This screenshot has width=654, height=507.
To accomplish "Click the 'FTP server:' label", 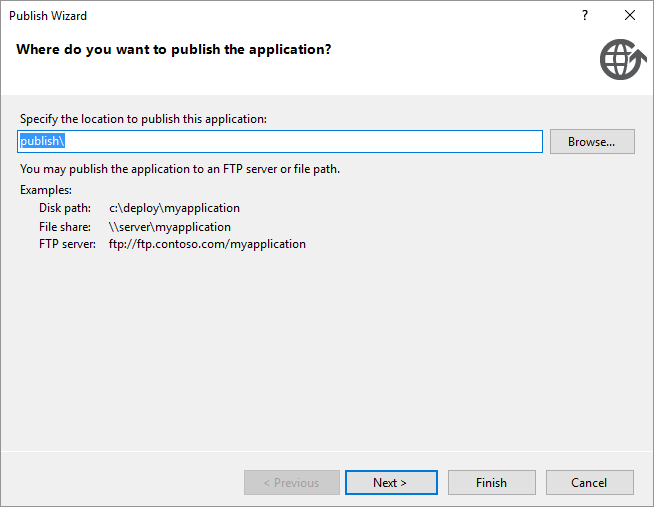I will point(67,244).
